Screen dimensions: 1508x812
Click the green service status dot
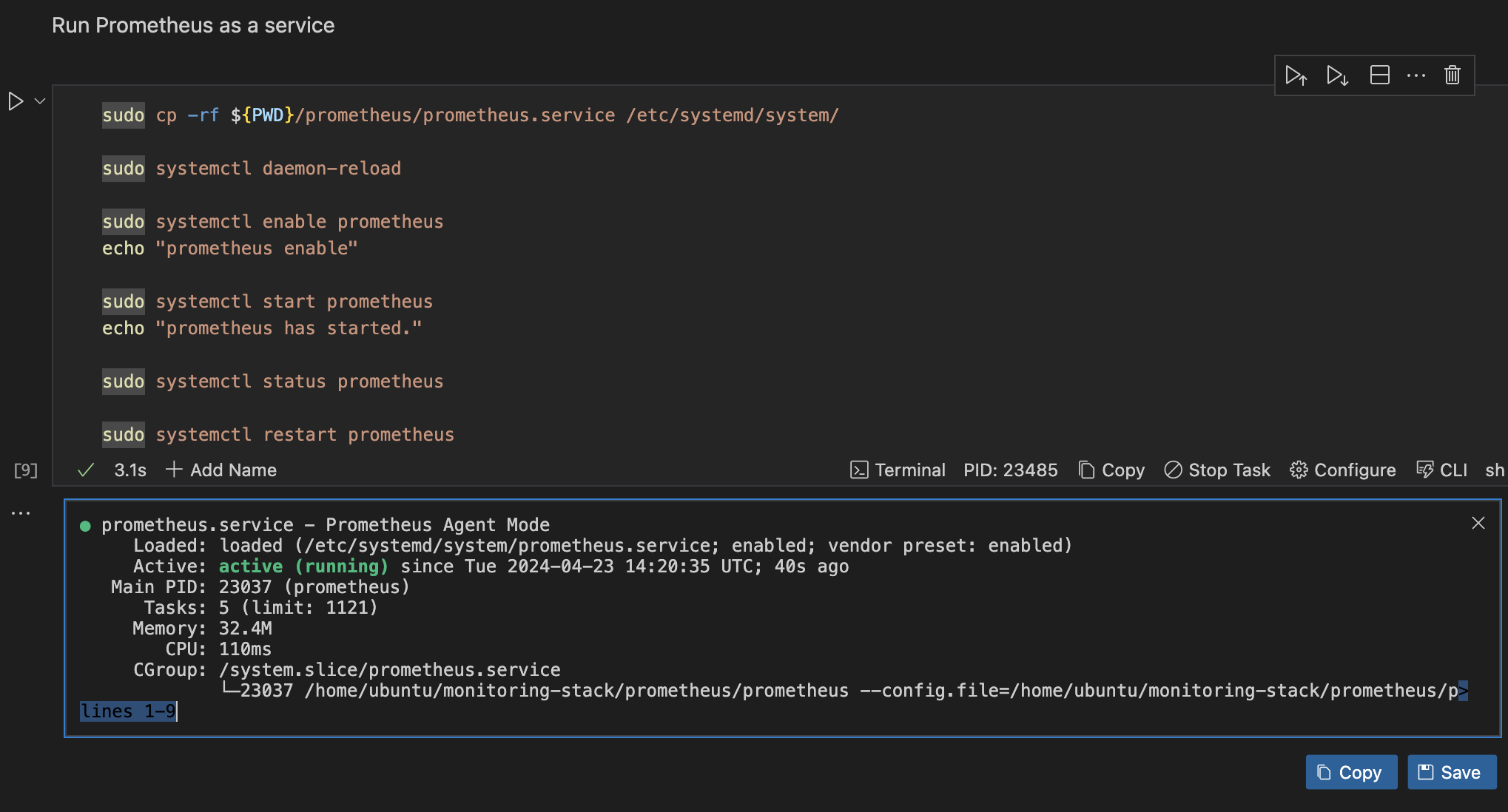tap(85, 526)
